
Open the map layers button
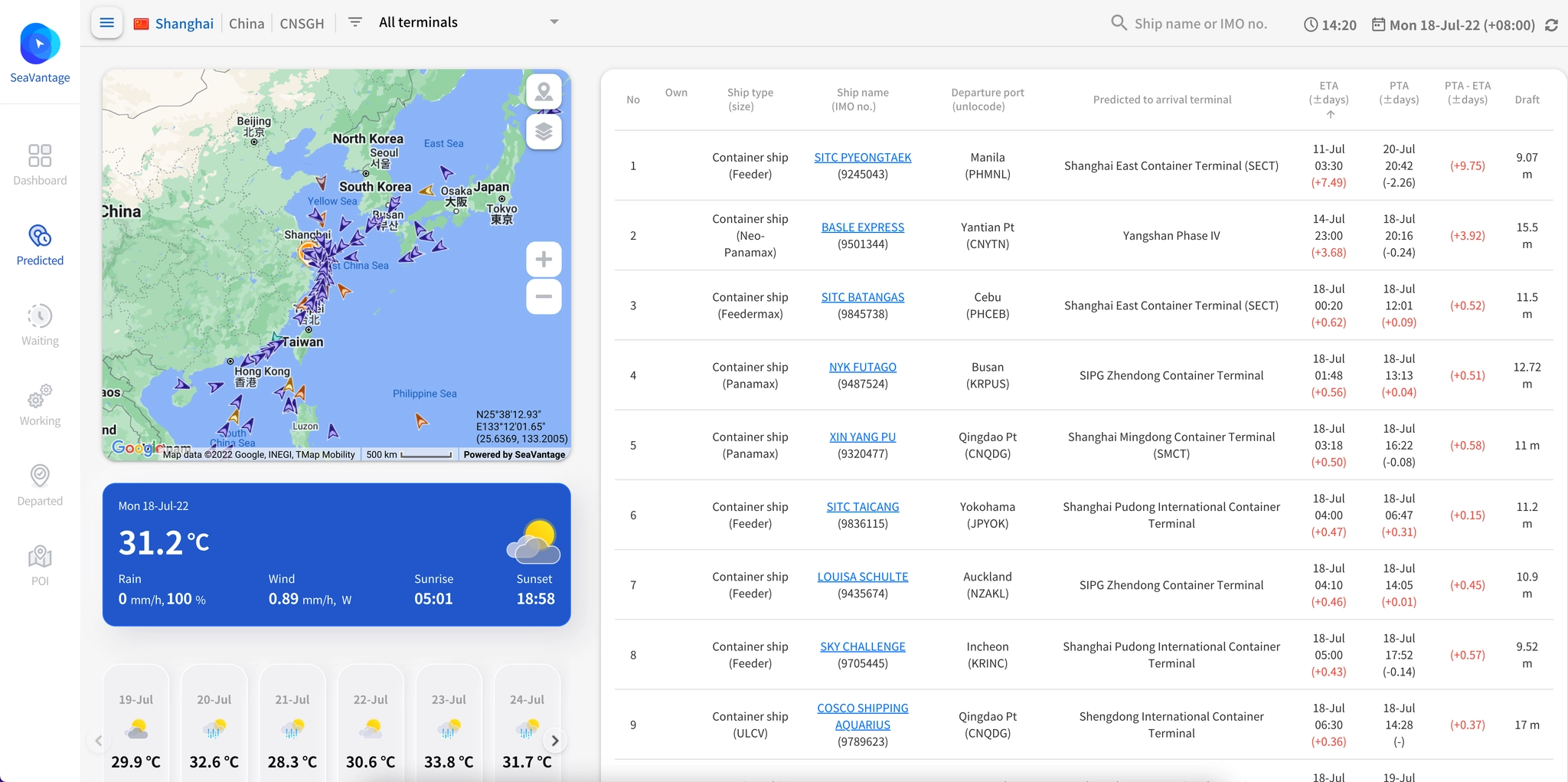(x=544, y=132)
